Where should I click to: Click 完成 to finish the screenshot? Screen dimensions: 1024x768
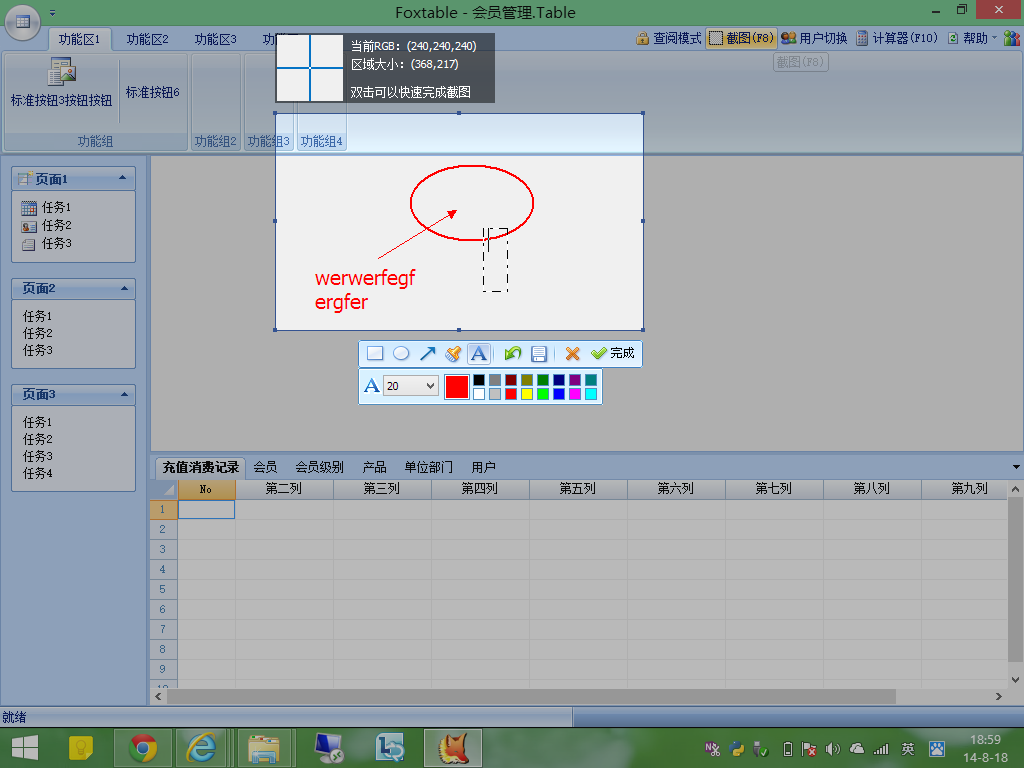[x=613, y=353]
